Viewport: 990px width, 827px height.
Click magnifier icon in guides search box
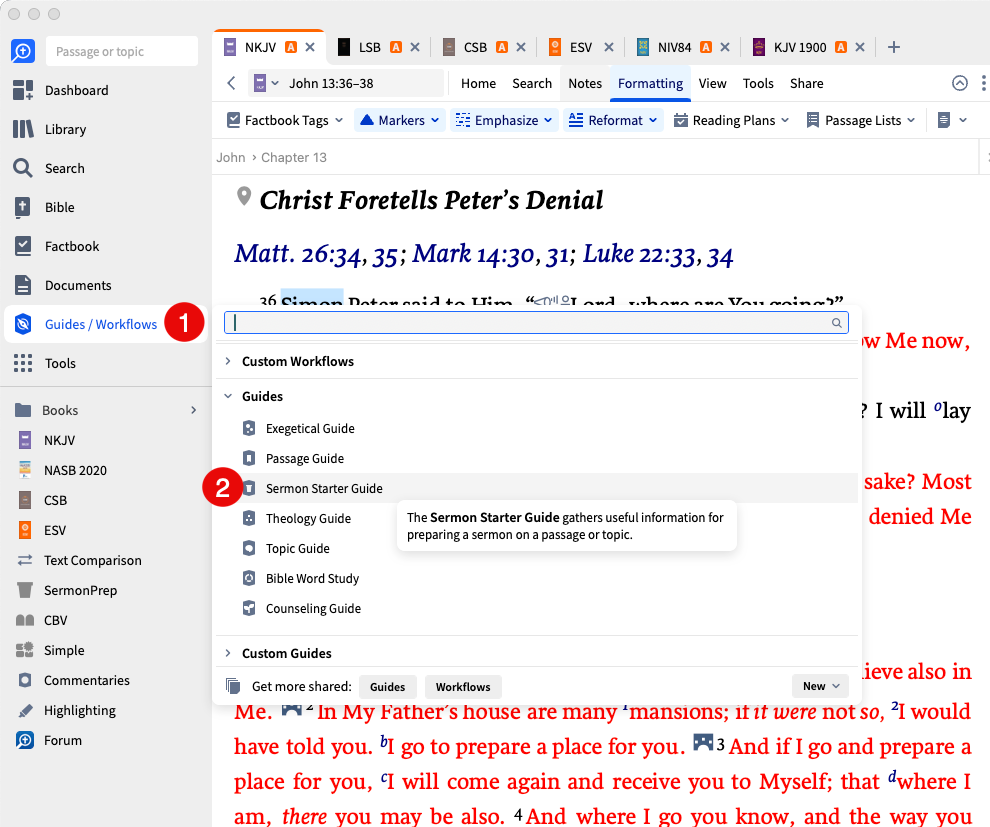click(837, 323)
